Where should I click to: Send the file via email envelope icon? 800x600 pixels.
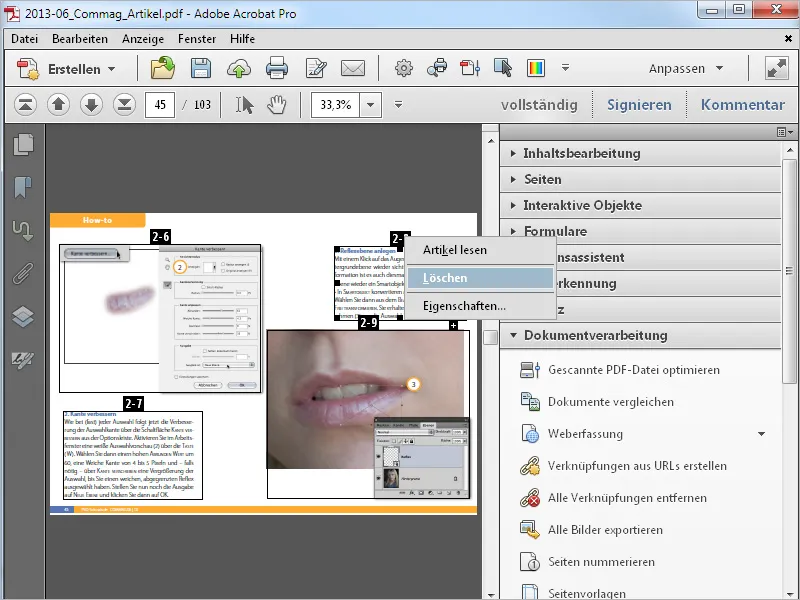point(352,69)
